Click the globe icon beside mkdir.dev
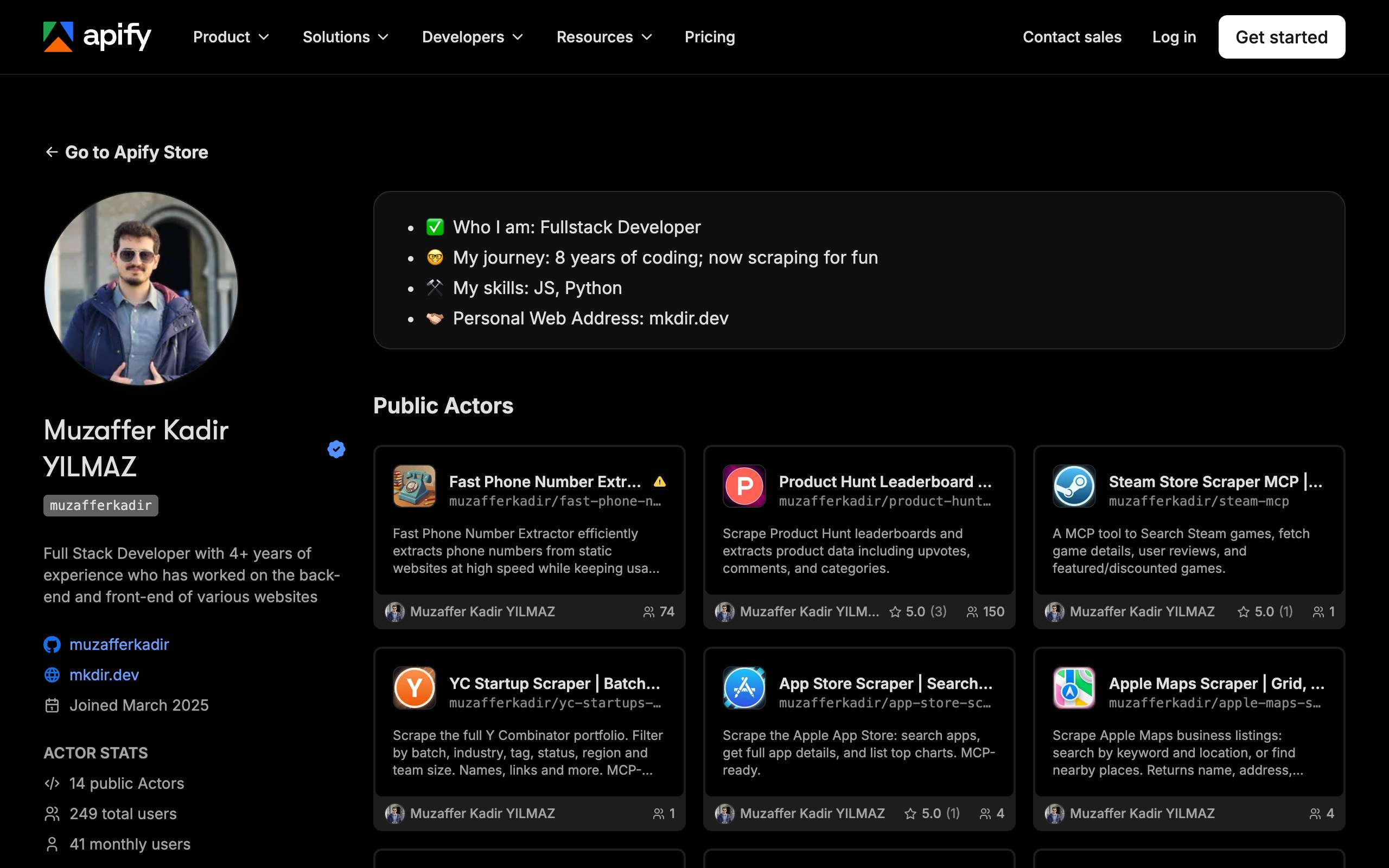The image size is (1389, 868). tap(52, 675)
